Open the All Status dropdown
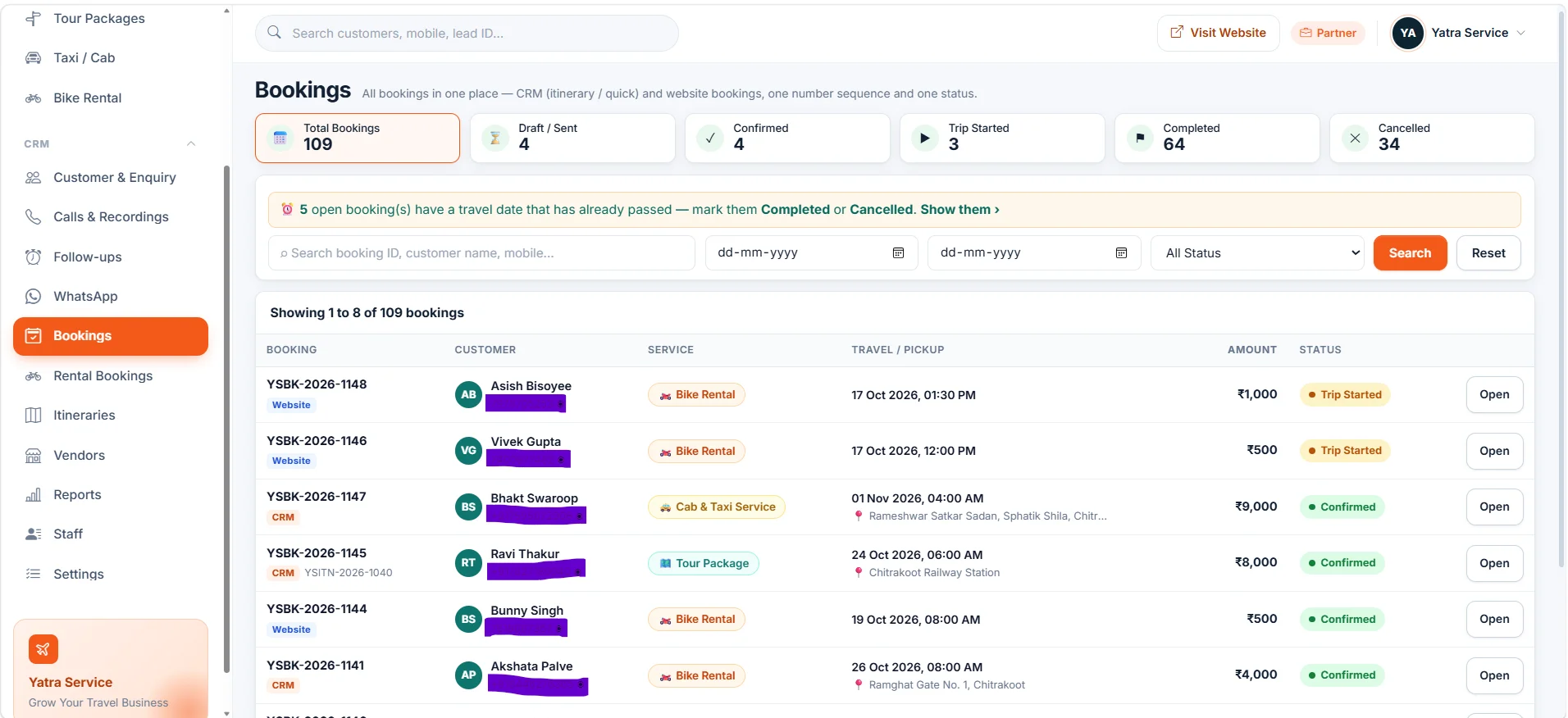 [x=1258, y=252]
